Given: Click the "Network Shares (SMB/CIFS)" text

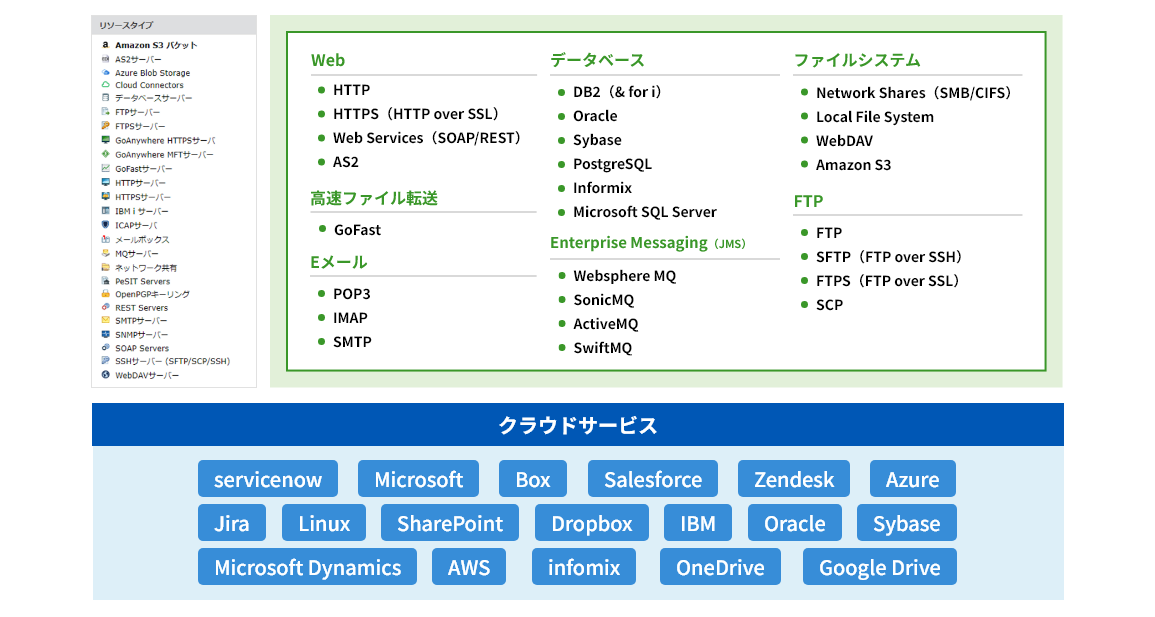Looking at the screenshot, I should pos(914,93).
